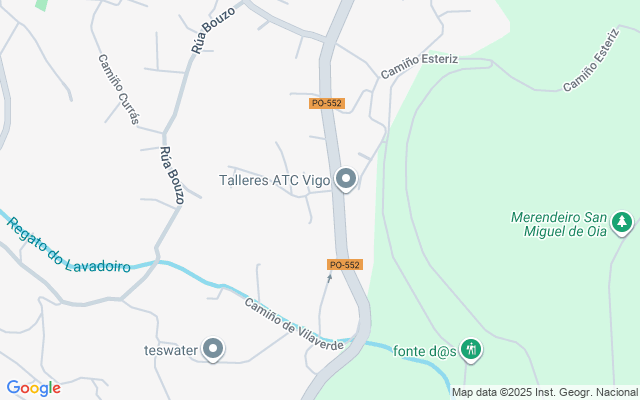Viewport: 640px width, 400px height.
Task: Click the fonte d@s text label
Action: tap(424, 351)
